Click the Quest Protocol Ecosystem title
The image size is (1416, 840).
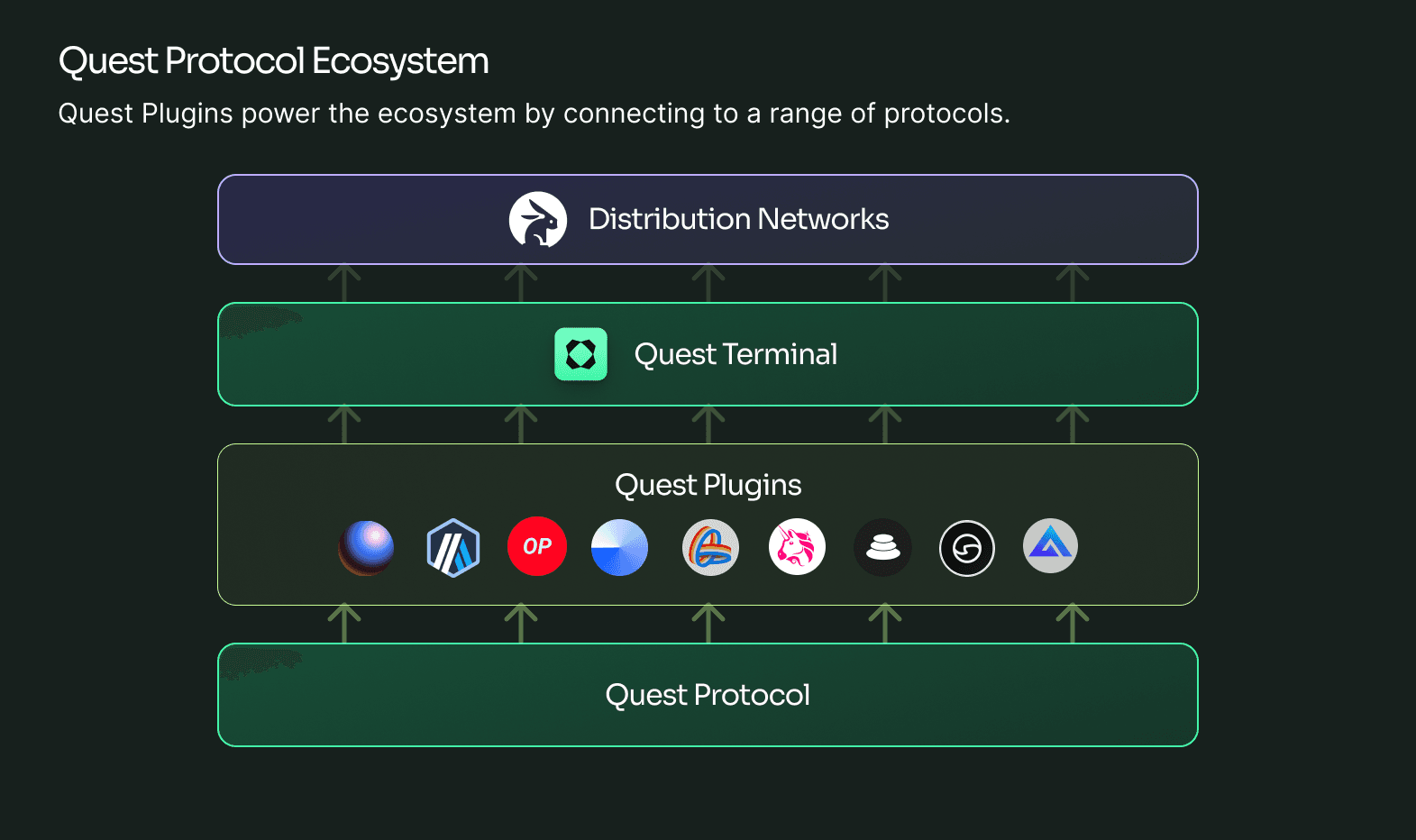[x=273, y=61]
